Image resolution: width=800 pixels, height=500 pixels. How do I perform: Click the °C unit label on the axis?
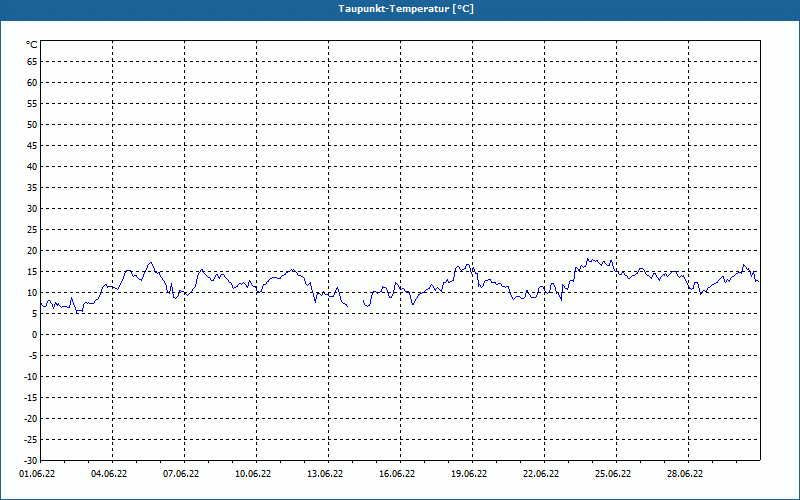coord(32,45)
